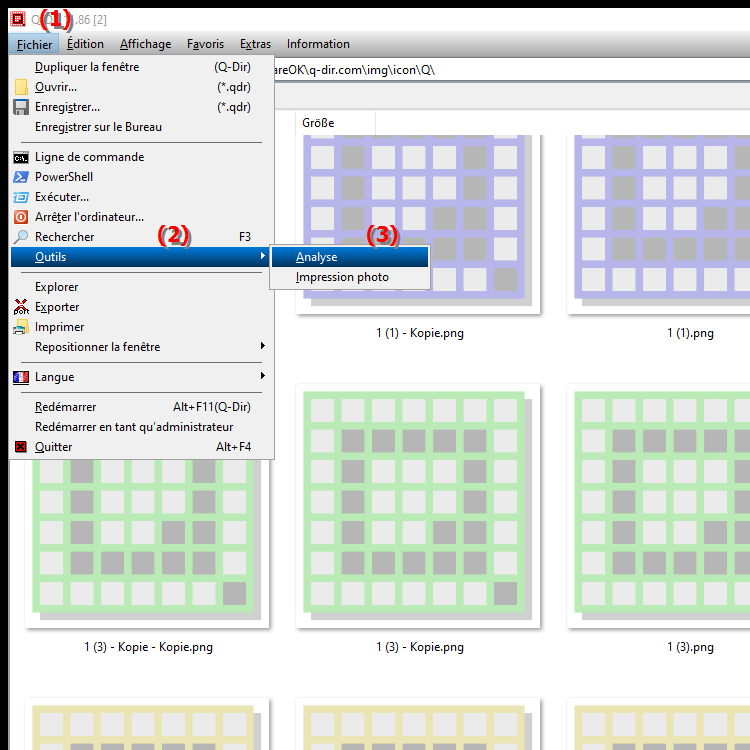The image size is (750, 750).
Task: Open the Affichage menu
Action: tap(145, 44)
